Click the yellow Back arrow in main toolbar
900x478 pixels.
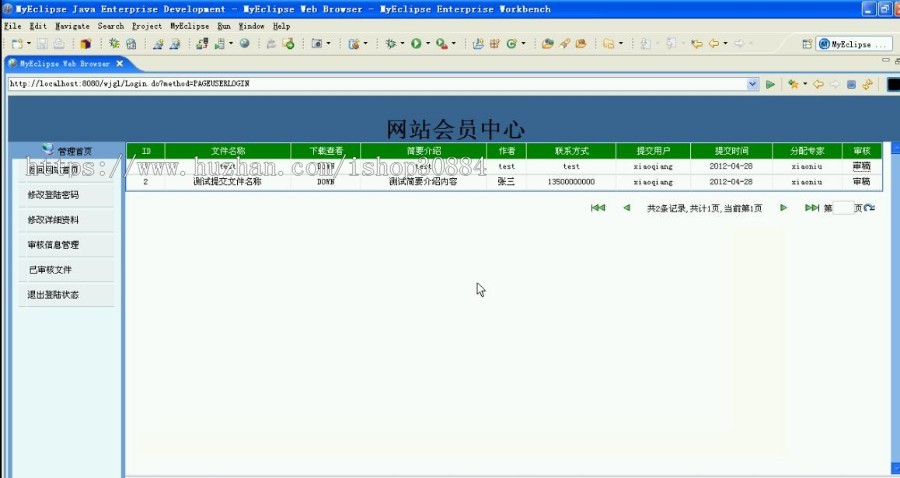coord(714,44)
